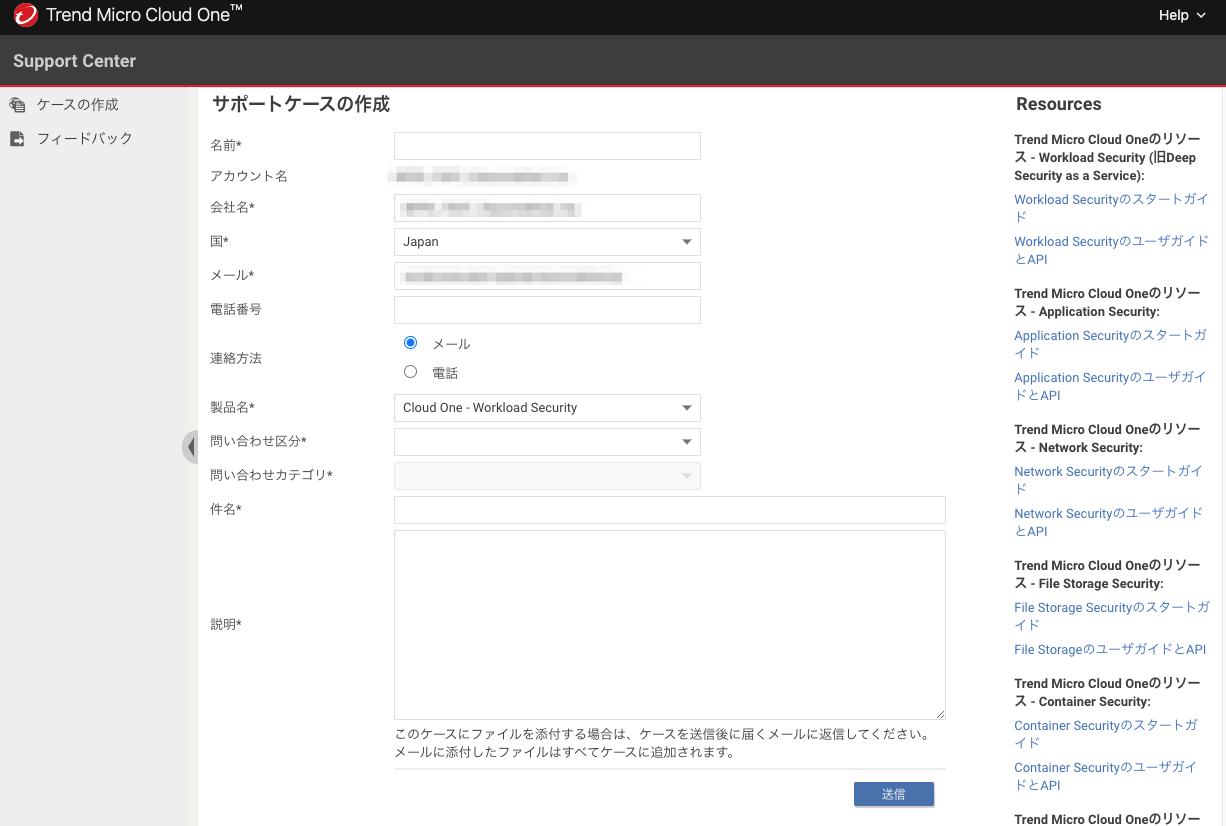Click the 件名 subject field
Viewport: 1226px width, 826px height.
point(669,510)
